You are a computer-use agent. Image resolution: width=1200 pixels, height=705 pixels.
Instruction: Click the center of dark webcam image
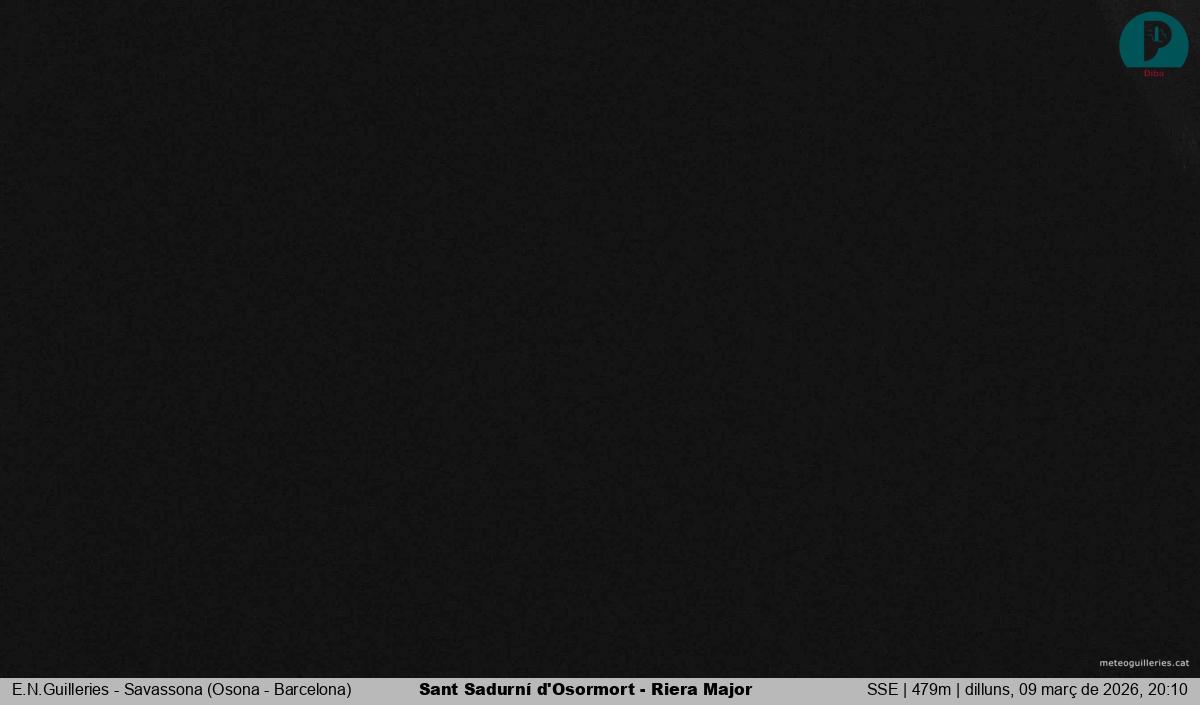pos(600,338)
